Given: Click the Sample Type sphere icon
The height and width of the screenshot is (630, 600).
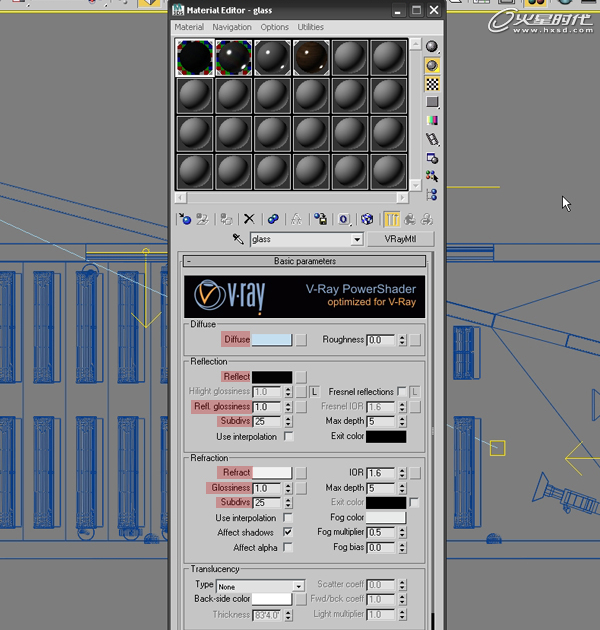Looking at the screenshot, I should [x=432, y=47].
